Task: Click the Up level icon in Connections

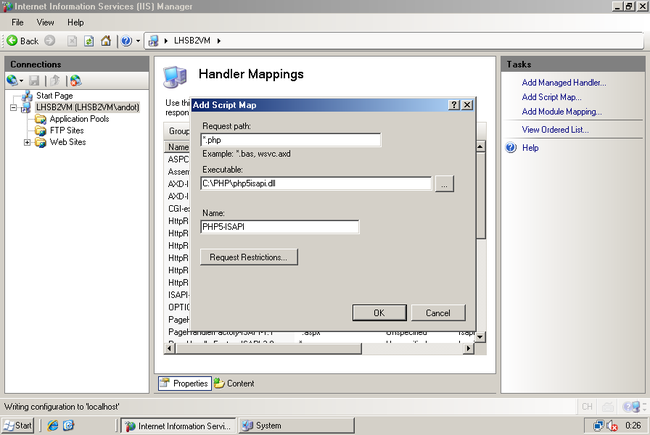Action: tap(55, 80)
